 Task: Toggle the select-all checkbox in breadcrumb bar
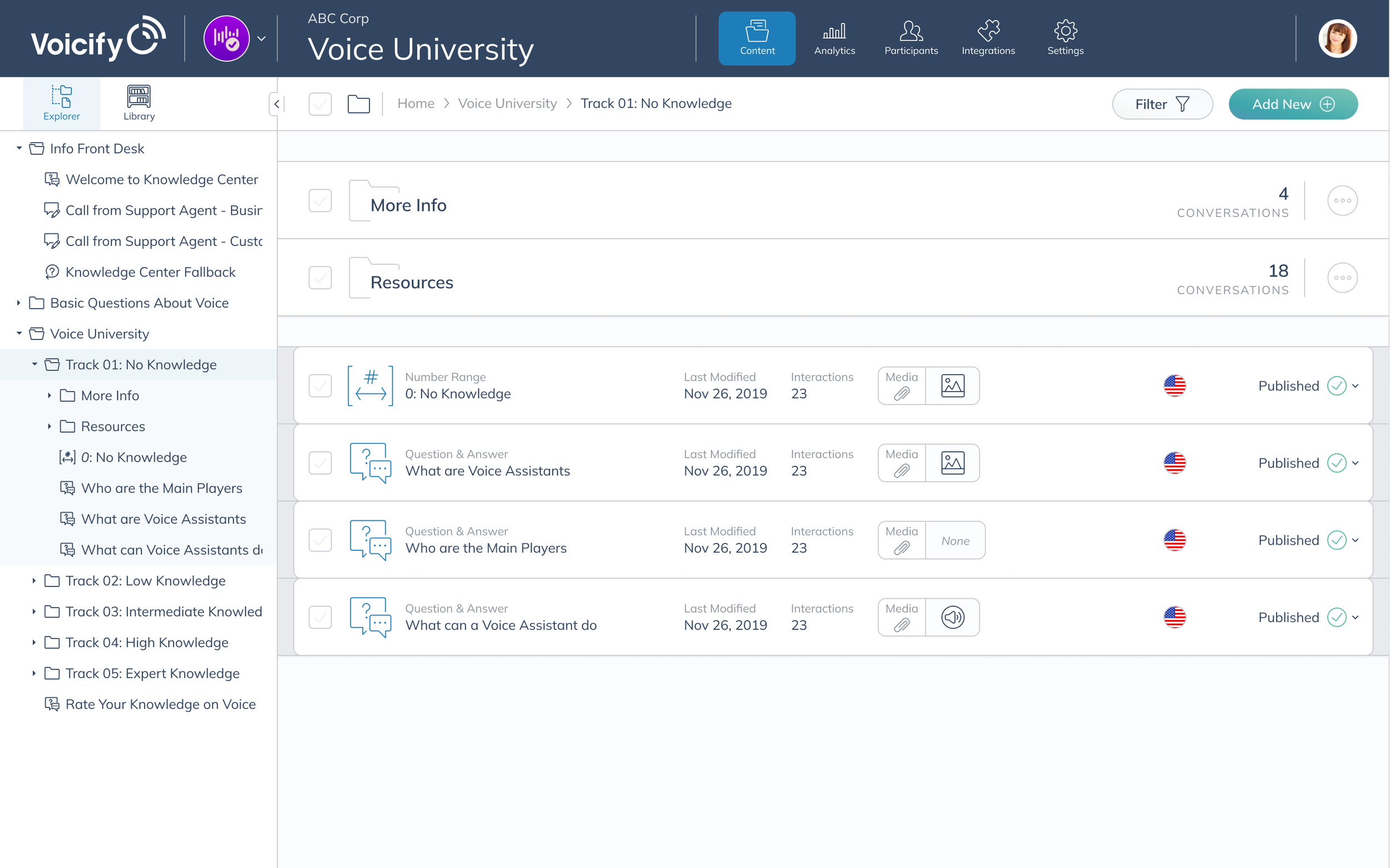tap(320, 104)
